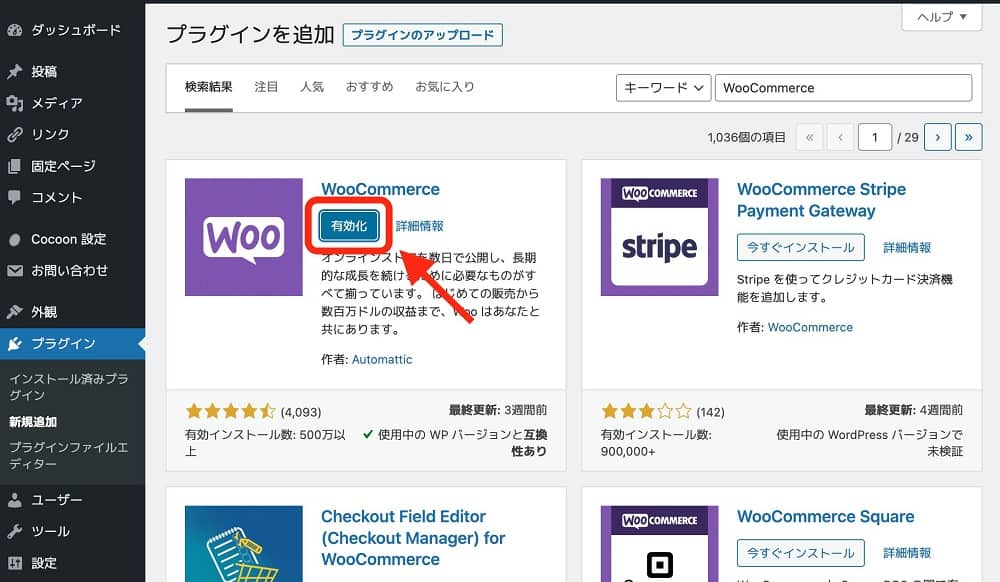Click the ユーザー menu label
Viewport: 1000px width, 582px height.
pyautogui.click(x=57, y=500)
